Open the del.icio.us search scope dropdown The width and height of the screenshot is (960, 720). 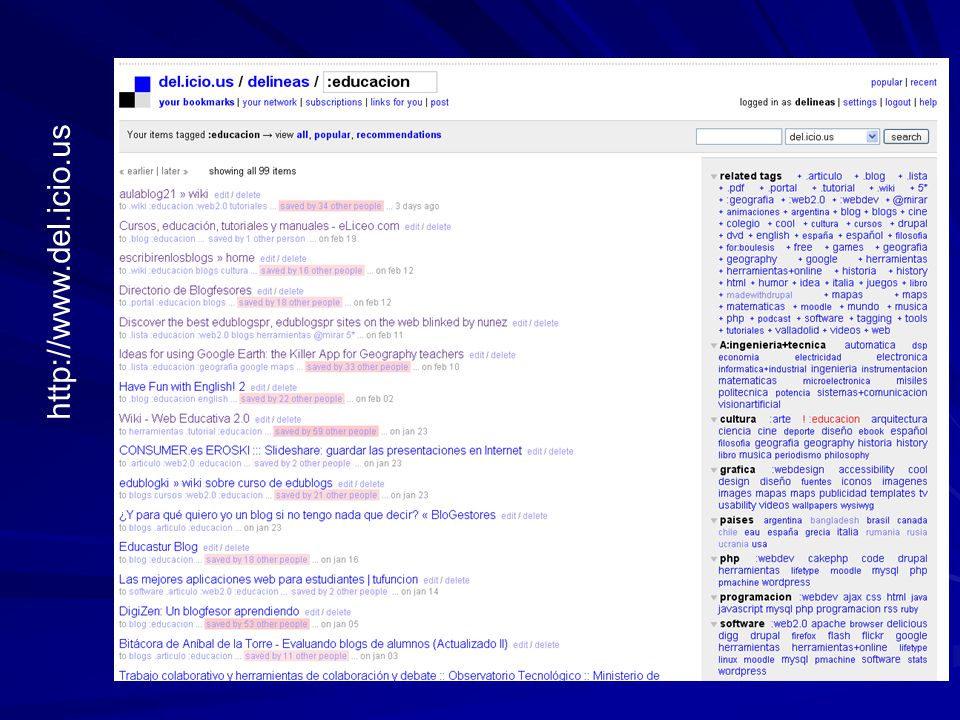(x=832, y=137)
